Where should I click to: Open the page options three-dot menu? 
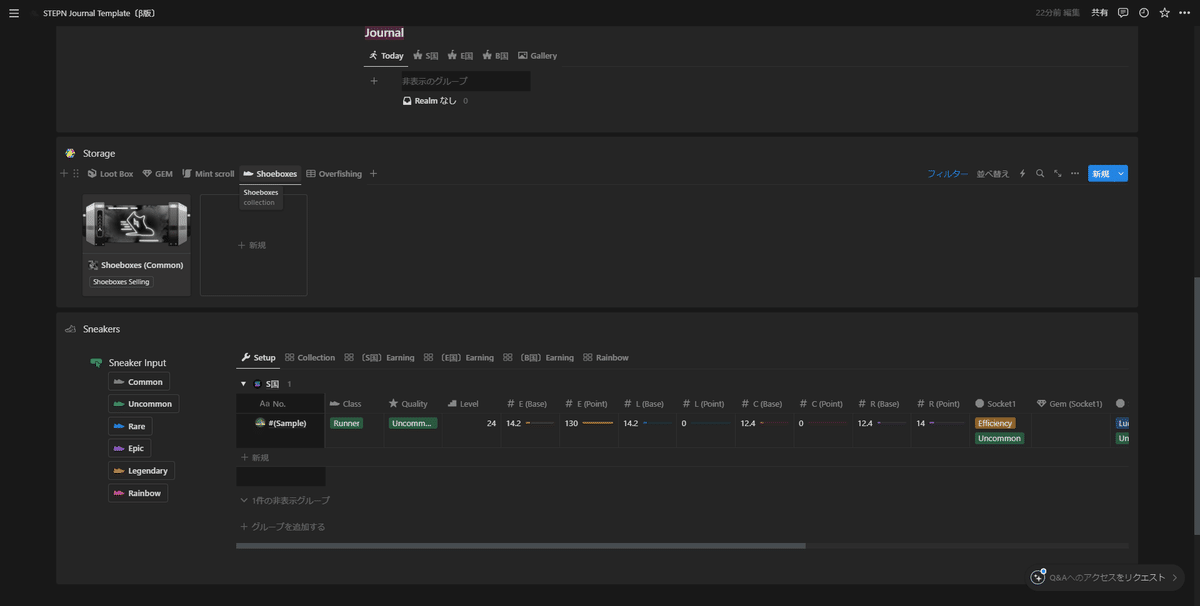point(1184,13)
